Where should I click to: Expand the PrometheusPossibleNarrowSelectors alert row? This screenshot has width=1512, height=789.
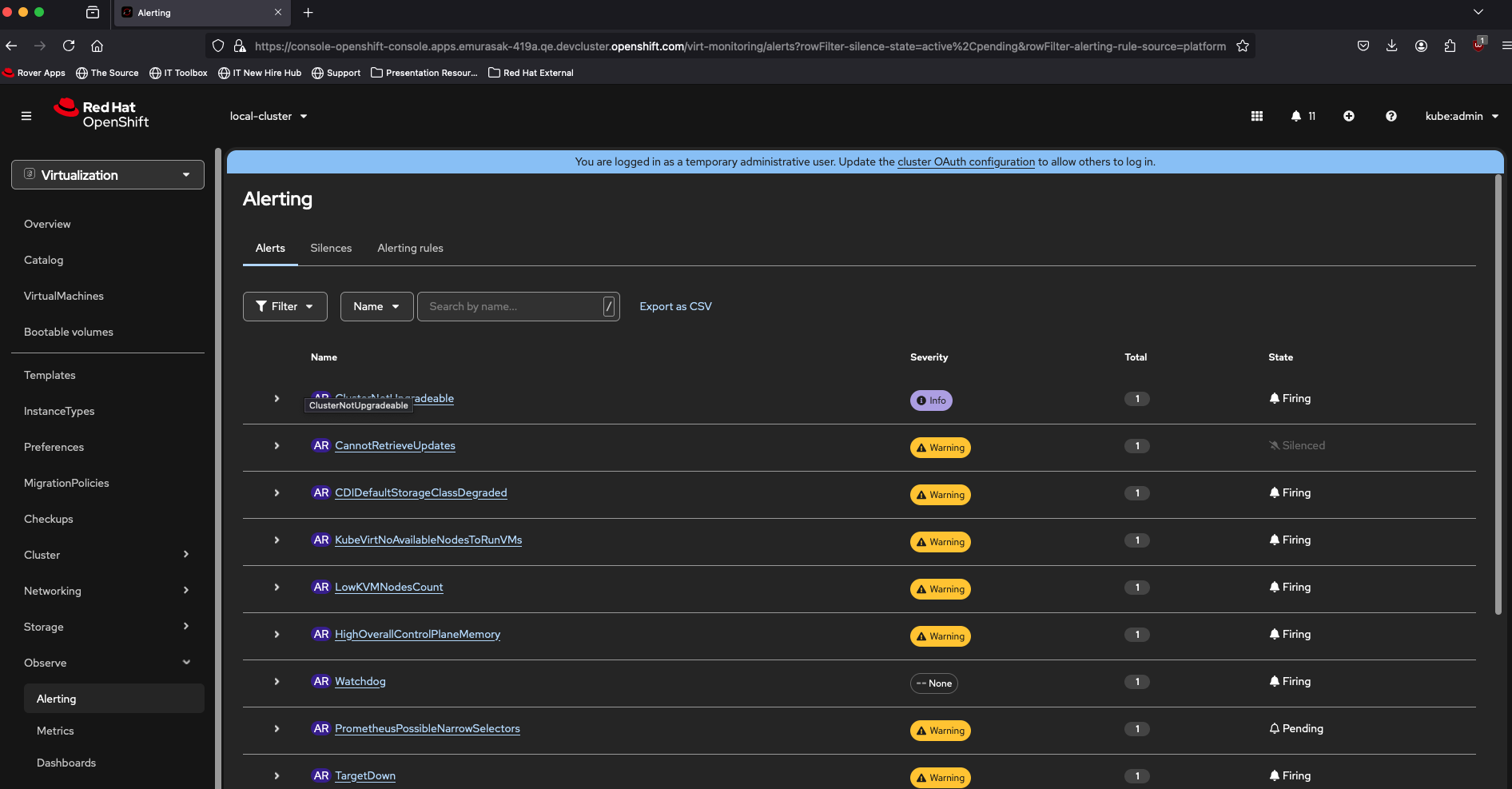point(277,728)
